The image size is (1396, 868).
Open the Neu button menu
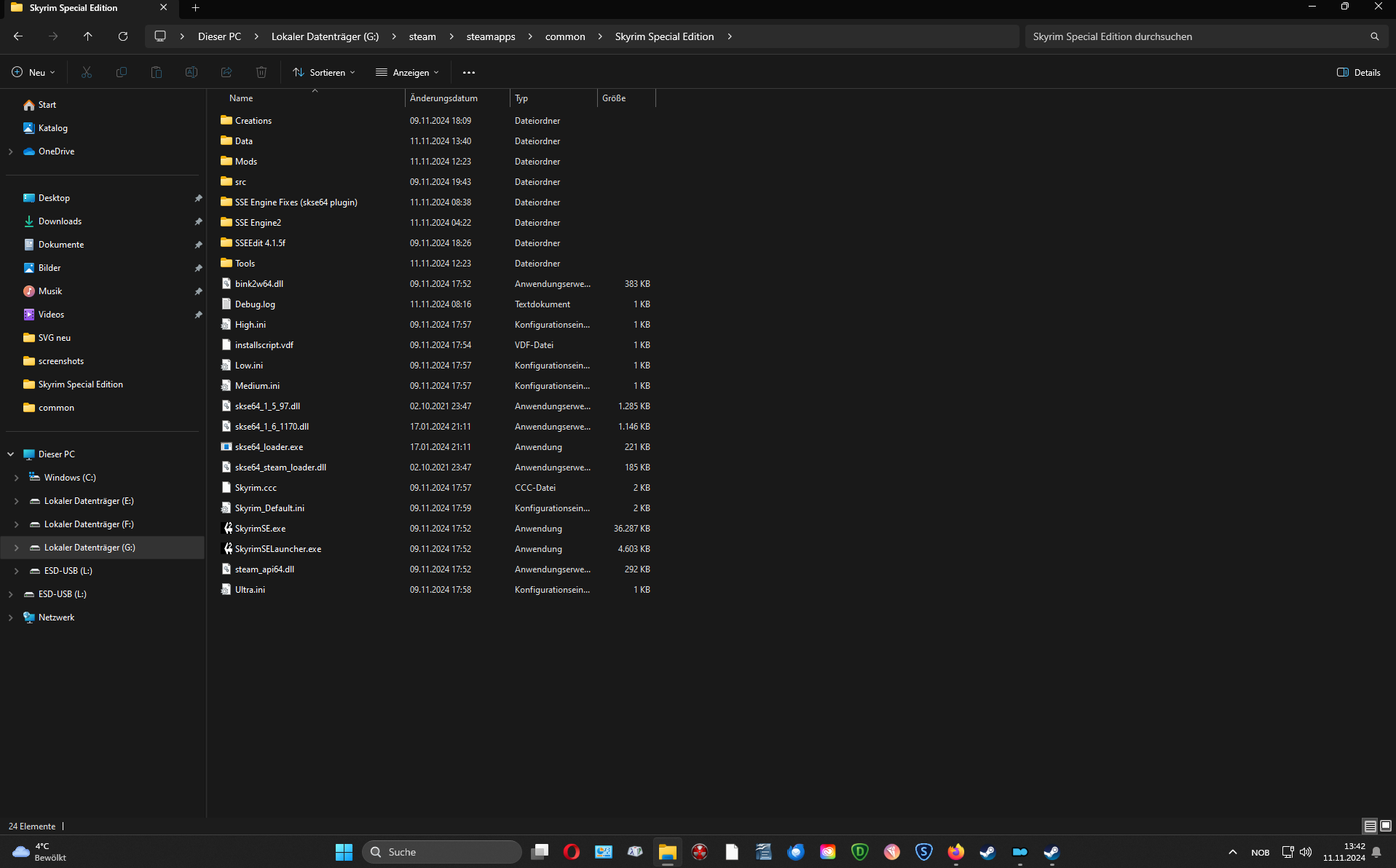coord(33,72)
